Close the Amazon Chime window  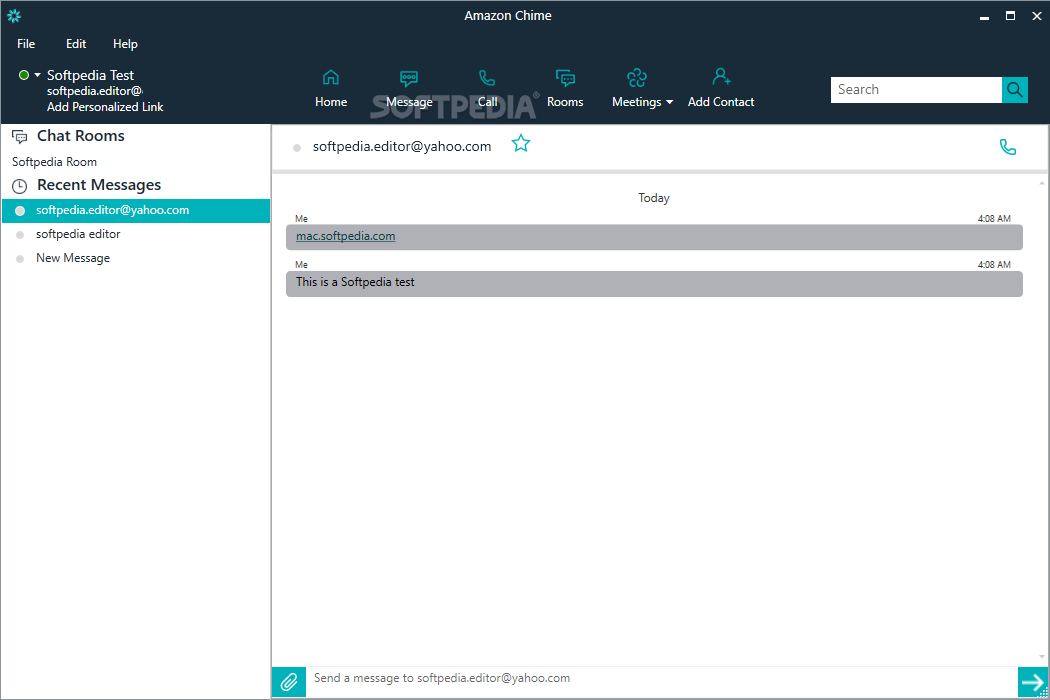click(x=1037, y=15)
